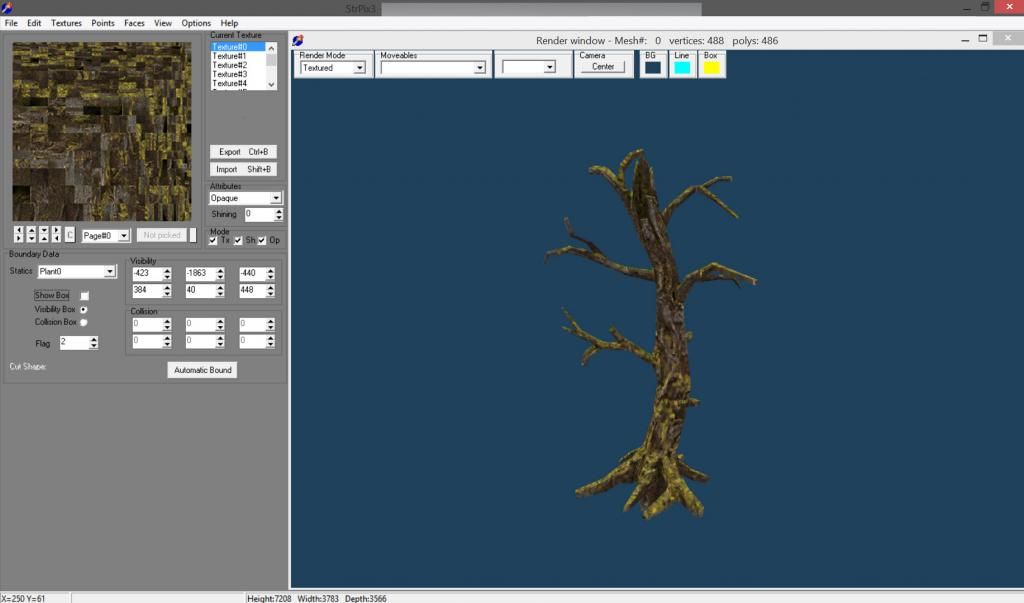Increase the Visibility value -1863
The width and height of the screenshot is (1024, 603).
(x=220, y=270)
